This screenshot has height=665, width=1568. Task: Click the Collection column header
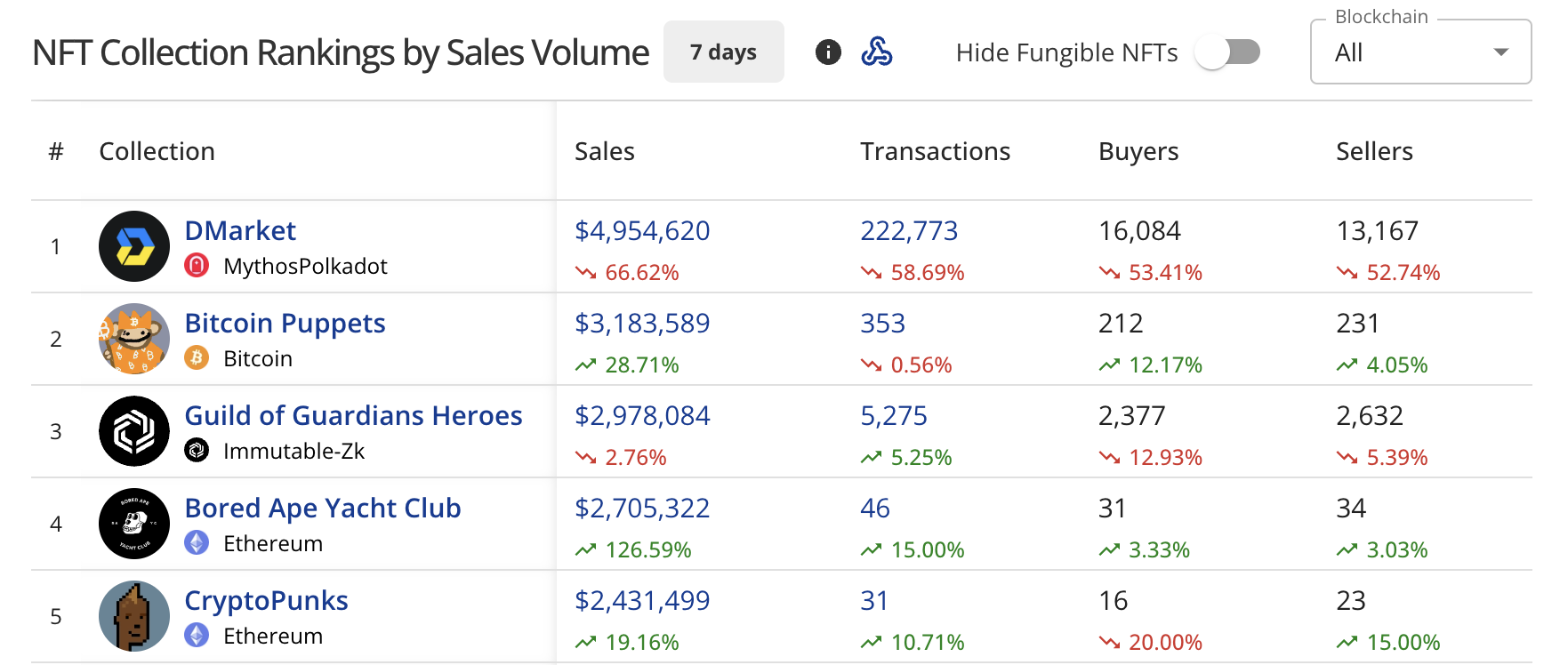pyautogui.click(x=157, y=151)
